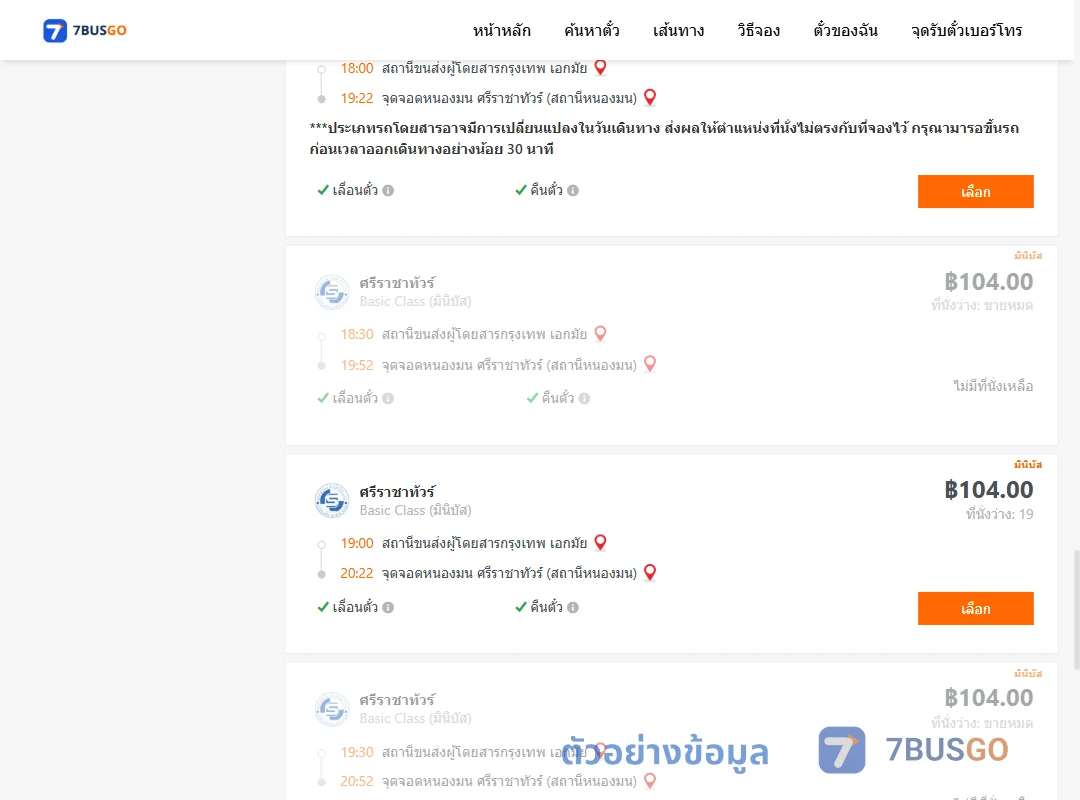Click มินิบัส tag on the 19:00 trip card

click(x=1028, y=464)
